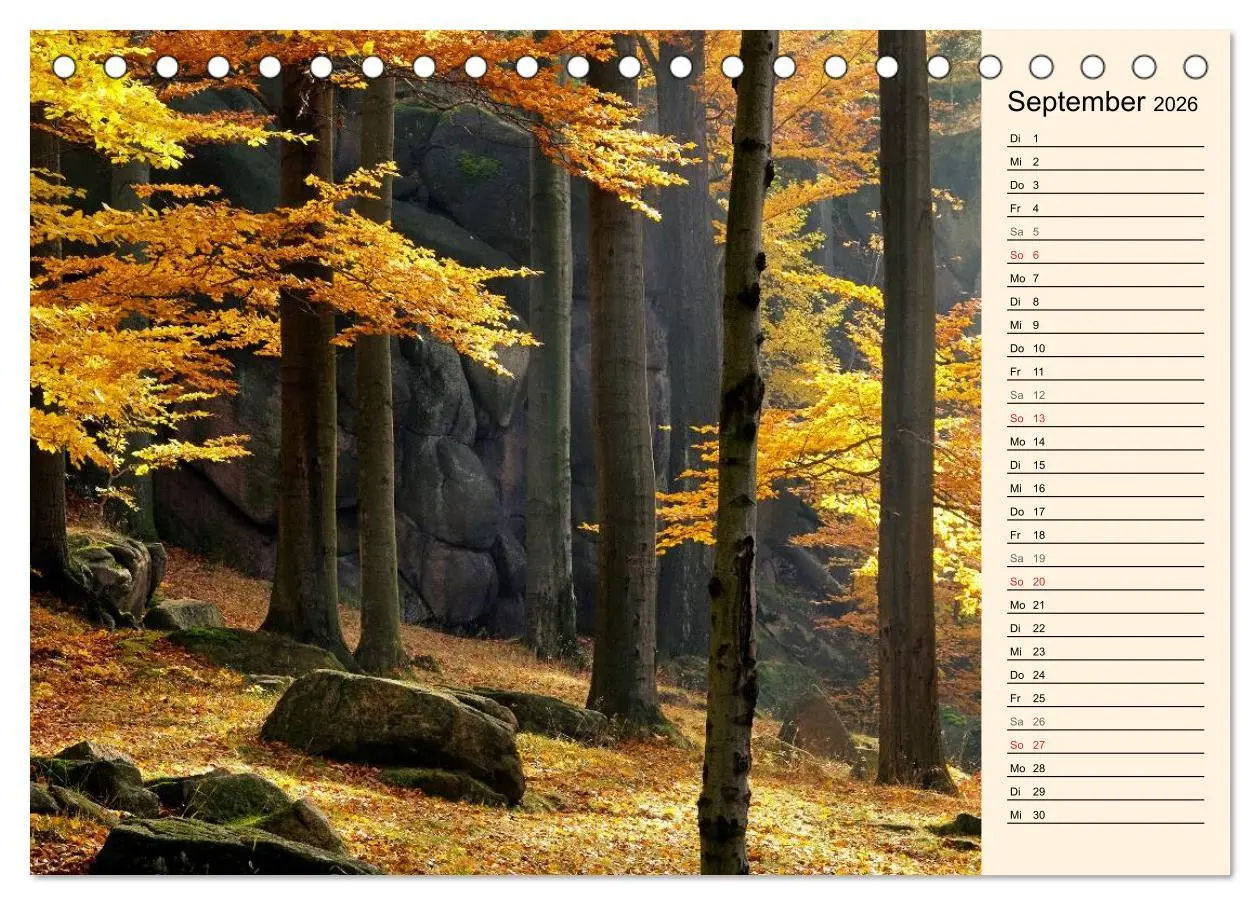Select the row Di 15

(x=1105, y=464)
